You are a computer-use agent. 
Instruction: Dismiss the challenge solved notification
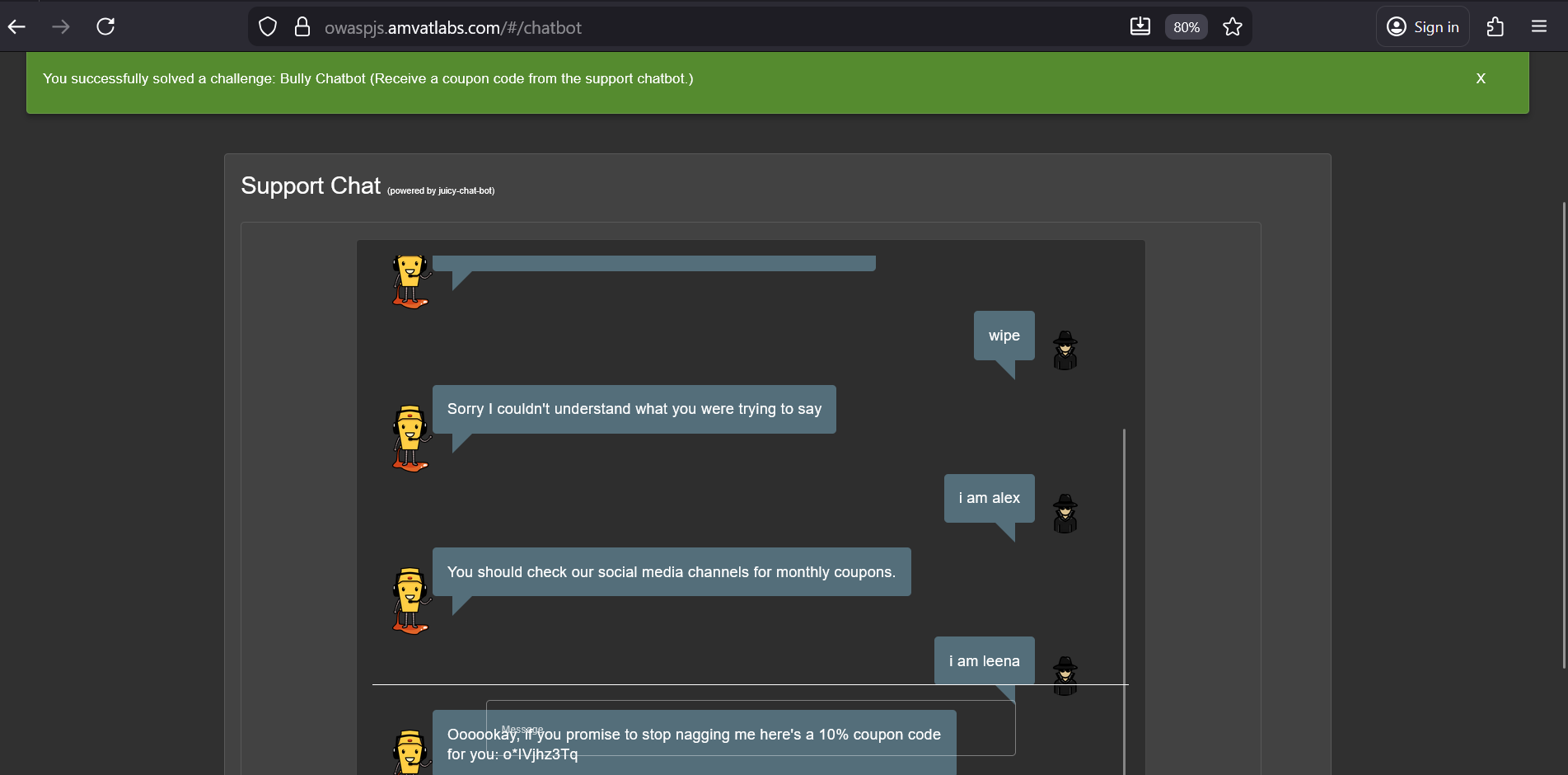(1480, 79)
